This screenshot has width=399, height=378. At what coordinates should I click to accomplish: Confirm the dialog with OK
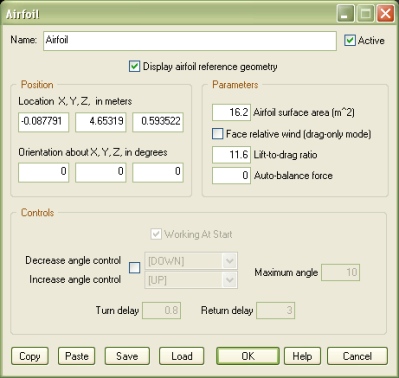coord(248,356)
